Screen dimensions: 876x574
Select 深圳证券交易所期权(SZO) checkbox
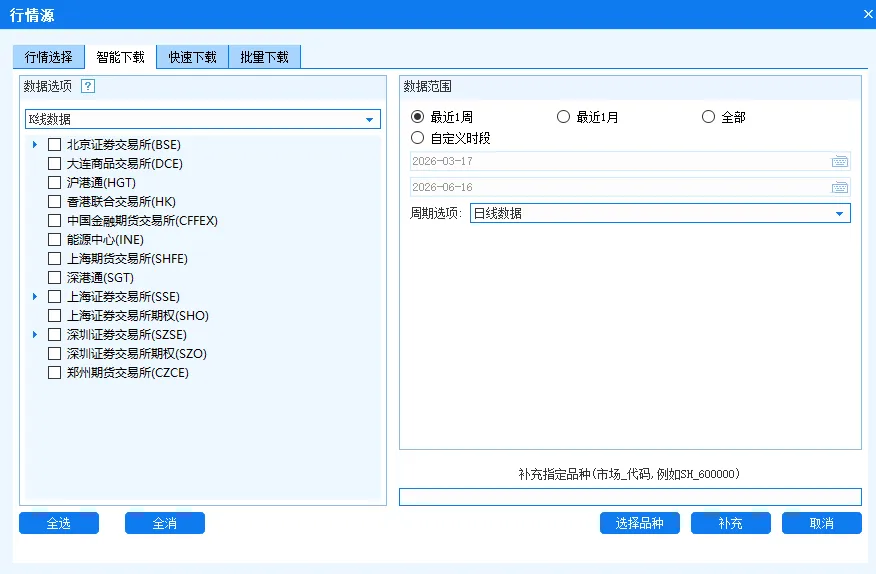point(54,354)
